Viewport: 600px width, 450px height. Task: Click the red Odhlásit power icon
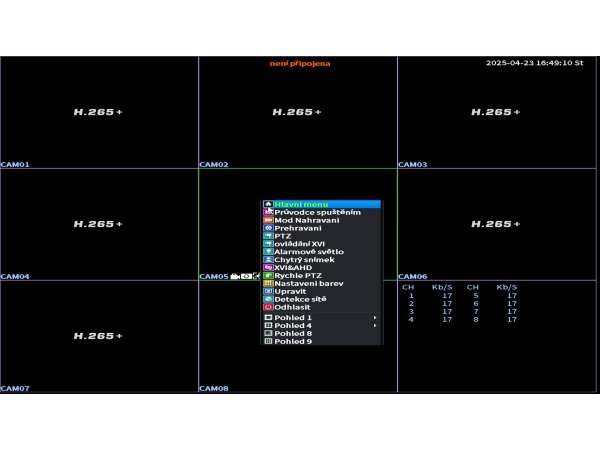coord(268,307)
